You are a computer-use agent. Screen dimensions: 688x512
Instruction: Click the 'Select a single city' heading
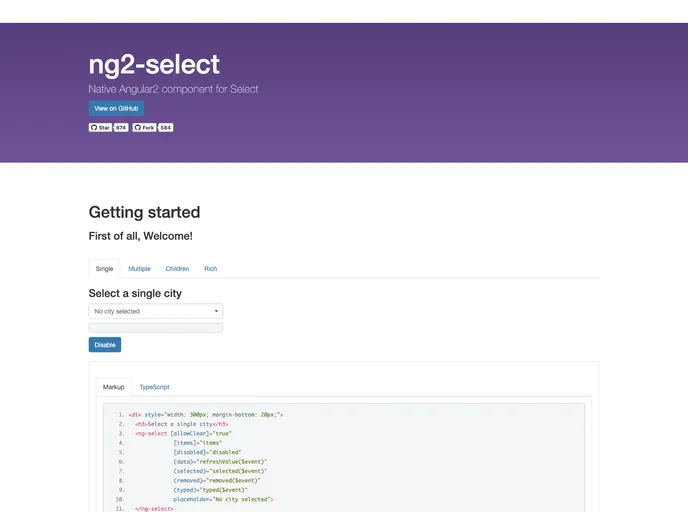[135, 293]
